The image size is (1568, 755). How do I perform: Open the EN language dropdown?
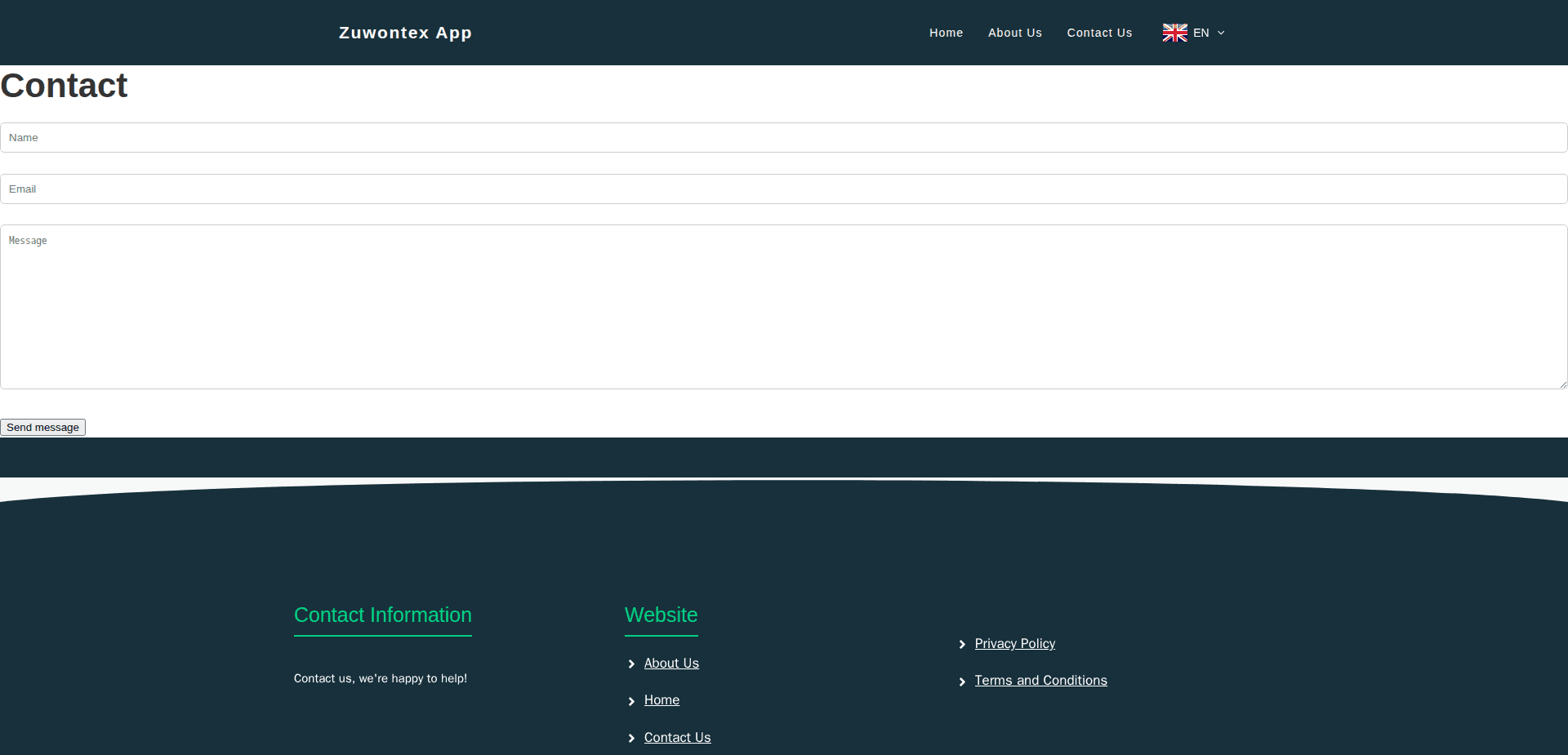coord(1200,33)
